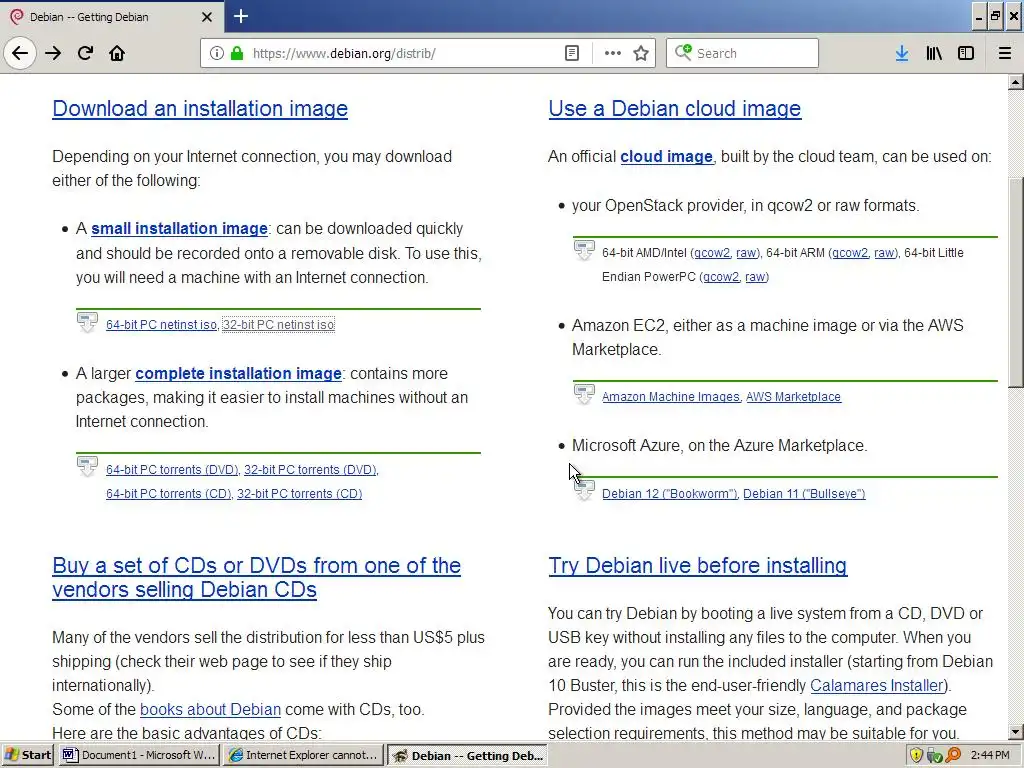Click the 2:44 PM system clock
1024x768 pixels.
coord(990,756)
